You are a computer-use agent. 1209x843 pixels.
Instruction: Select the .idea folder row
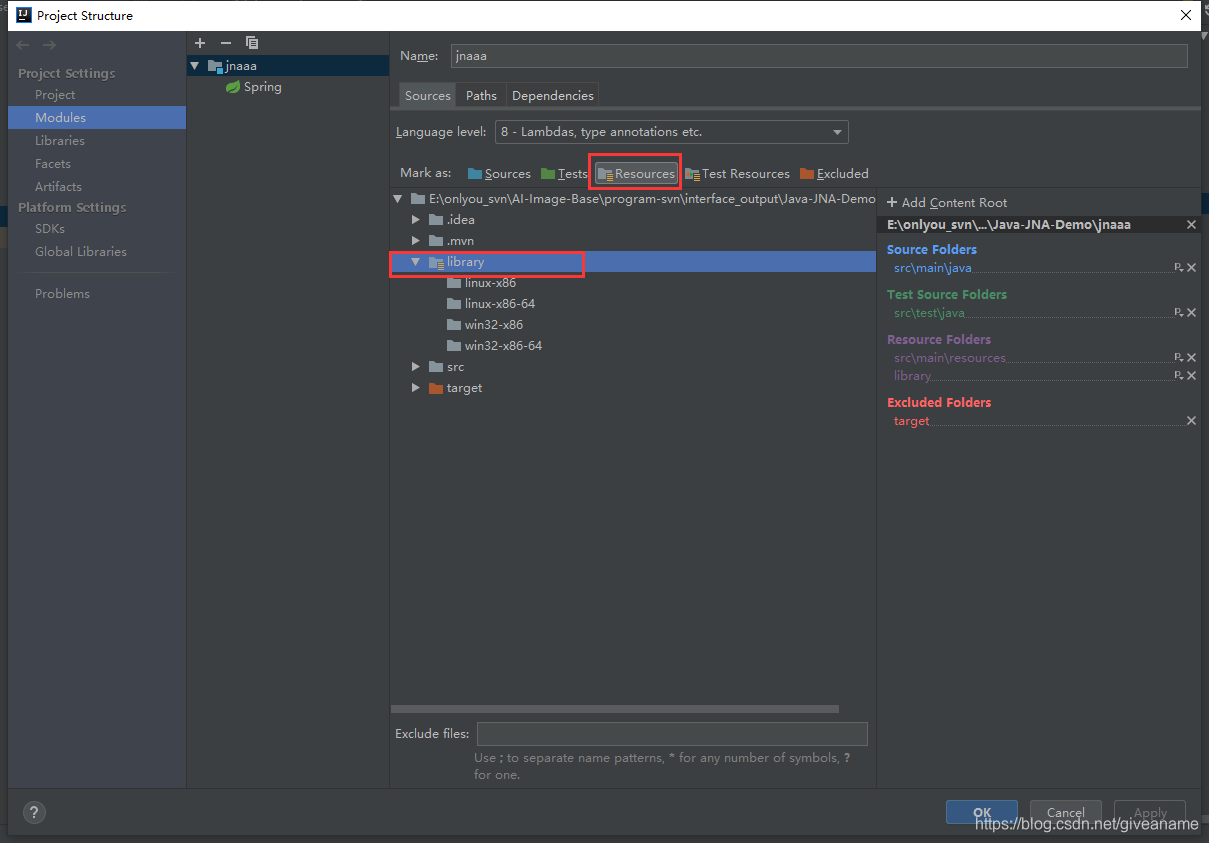pyautogui.click(x=633, y=220)
